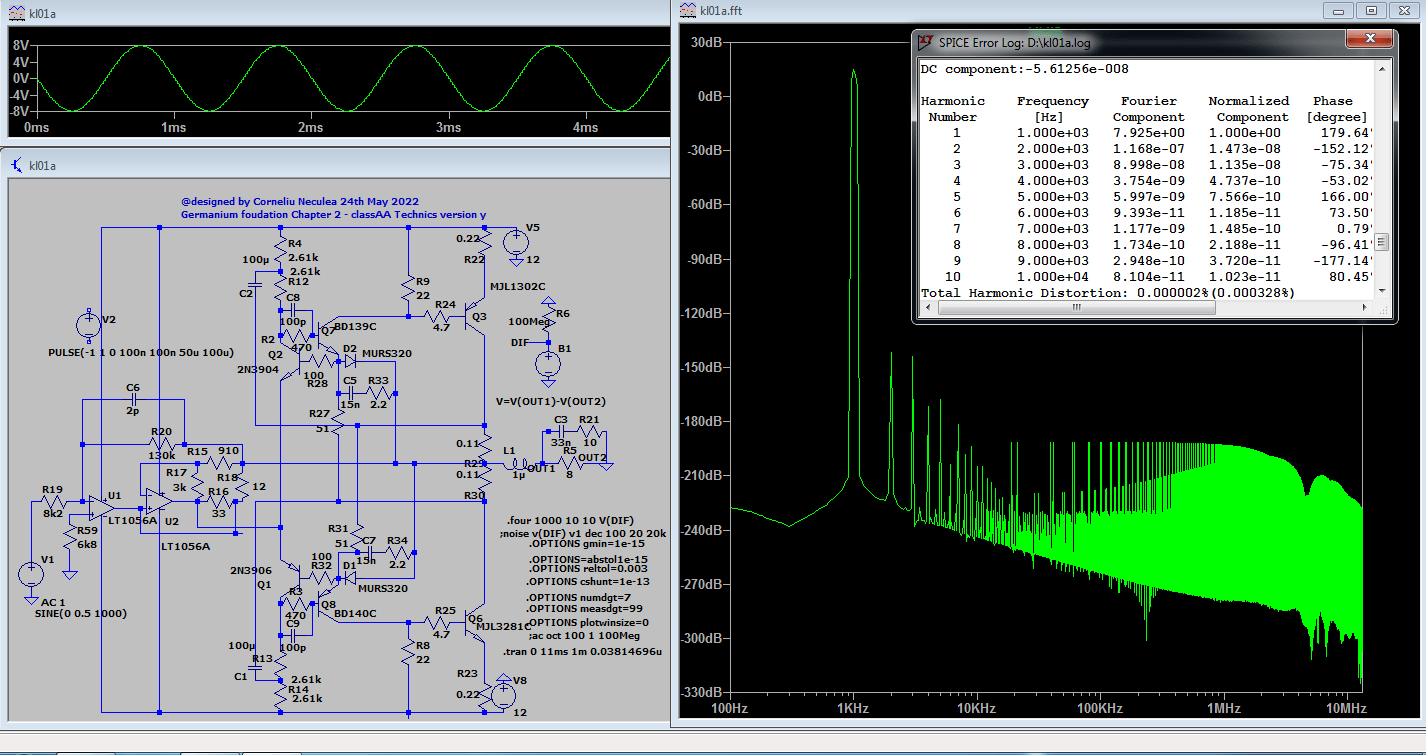Screen dimensions: 1426x755
Task: Select capacitor C6 2p
Action: tap(133, 399)
